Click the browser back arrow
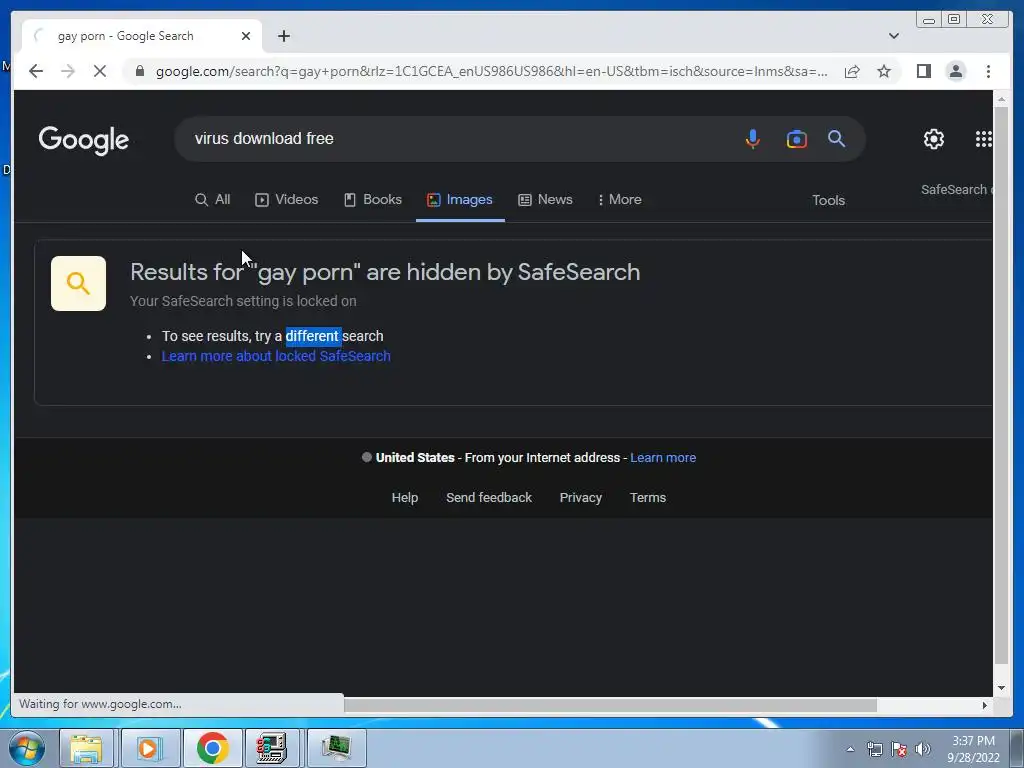1024x768 pixels. click(x=36, y=71)
